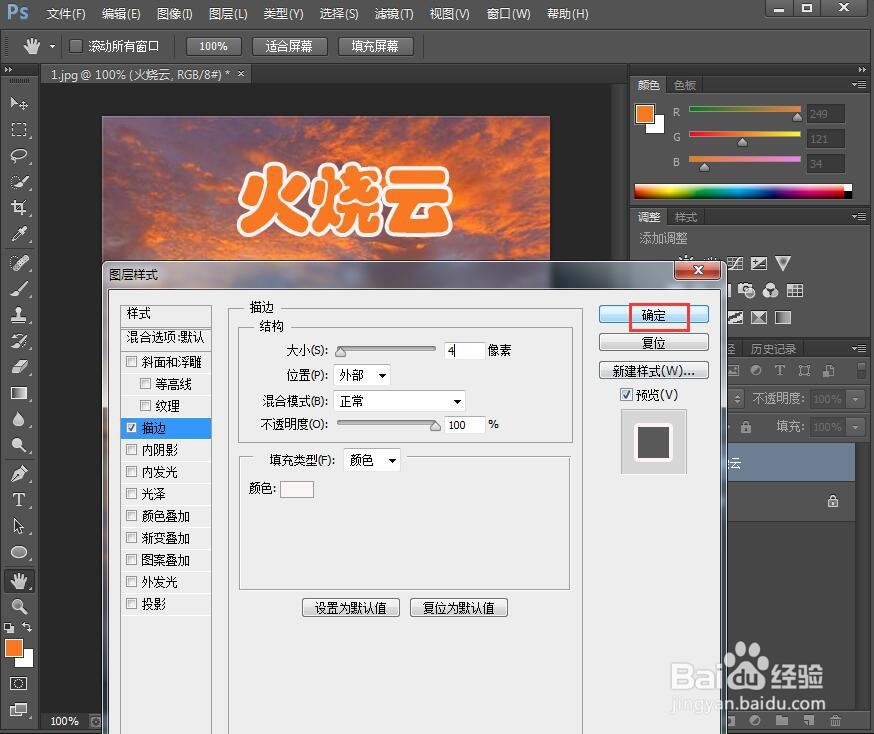Select the Gradient tool

click(19, 393)
